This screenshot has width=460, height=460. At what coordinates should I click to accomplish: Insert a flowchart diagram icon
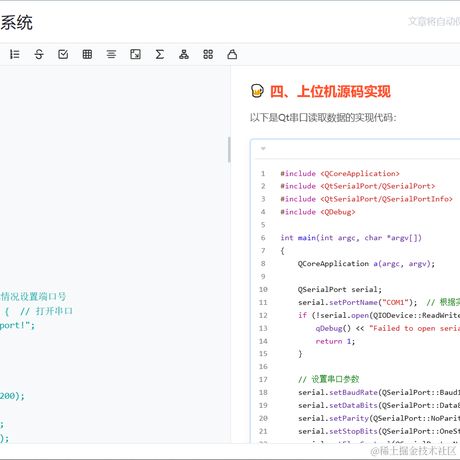pos(184,54)
